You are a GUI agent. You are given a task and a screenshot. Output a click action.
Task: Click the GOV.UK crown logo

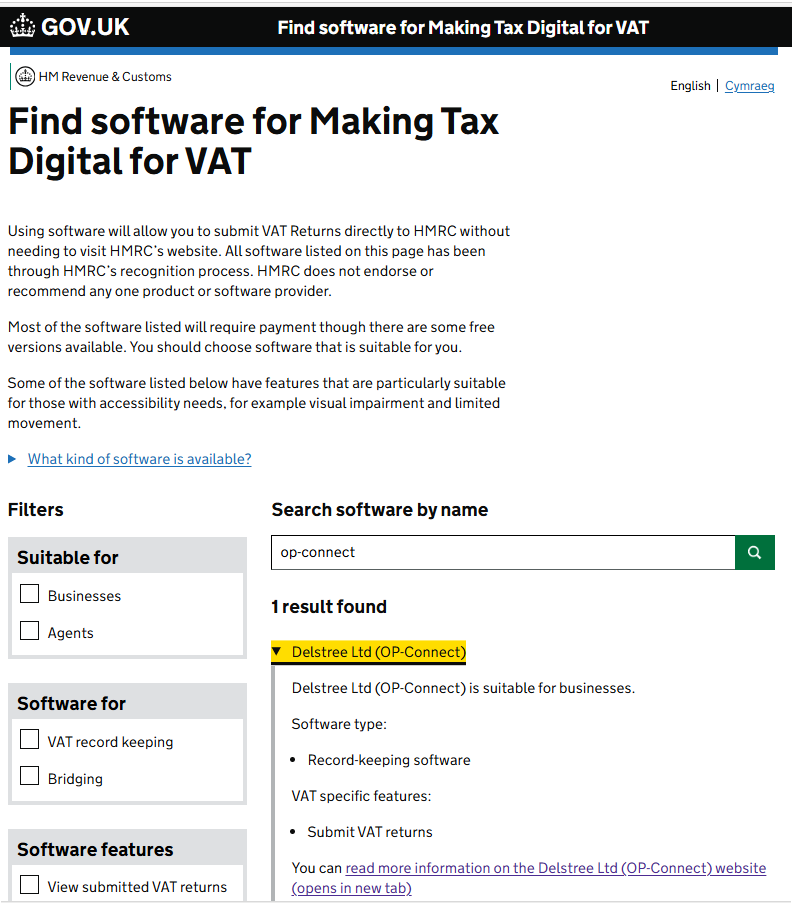coord(23,27)
